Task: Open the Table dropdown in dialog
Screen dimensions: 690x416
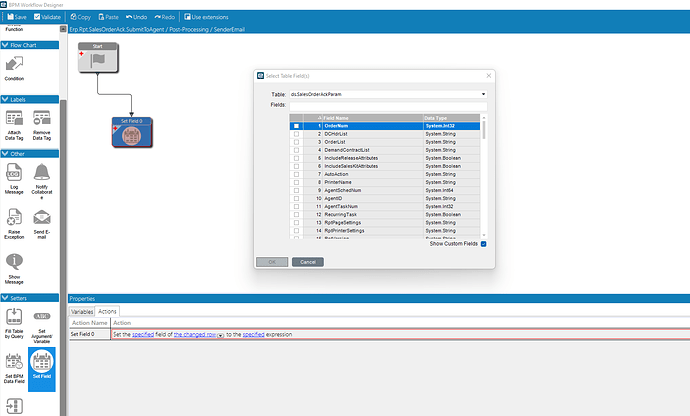Action: tap(483, 94)
